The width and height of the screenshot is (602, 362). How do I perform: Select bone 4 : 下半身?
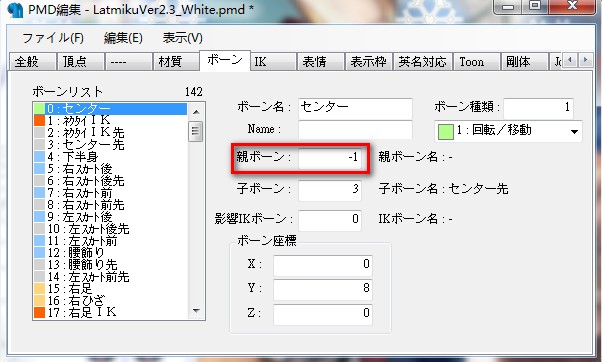(110, 157)
